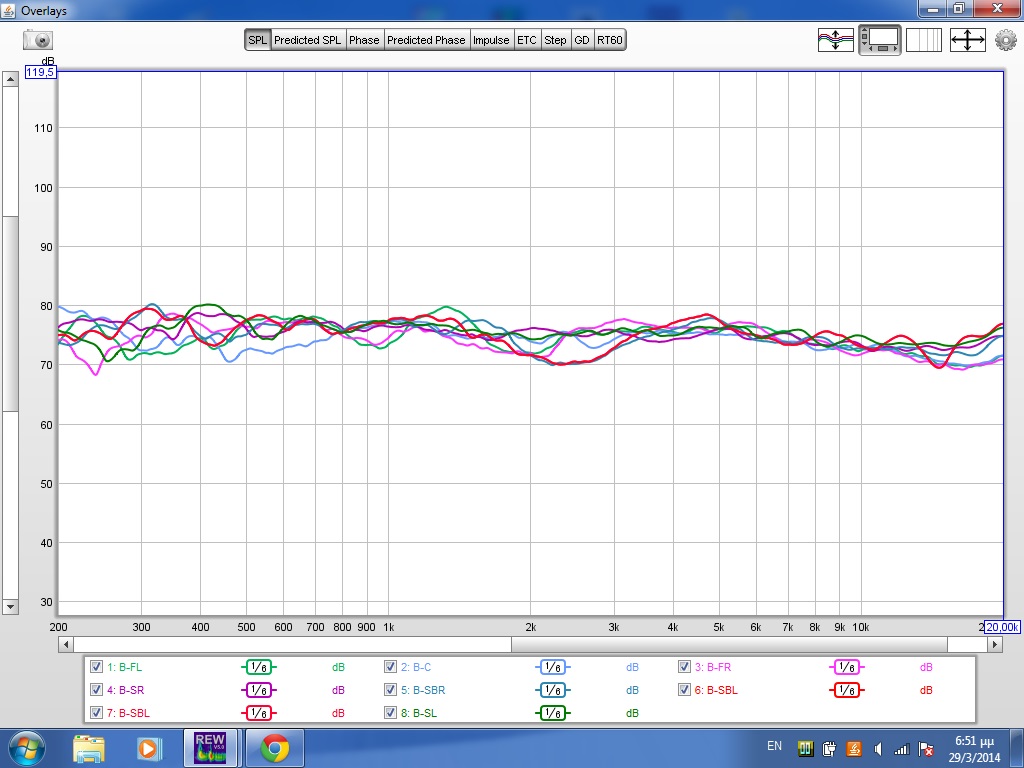
Task: Click the network signal tray icon
Action: [x=901, y=749]
